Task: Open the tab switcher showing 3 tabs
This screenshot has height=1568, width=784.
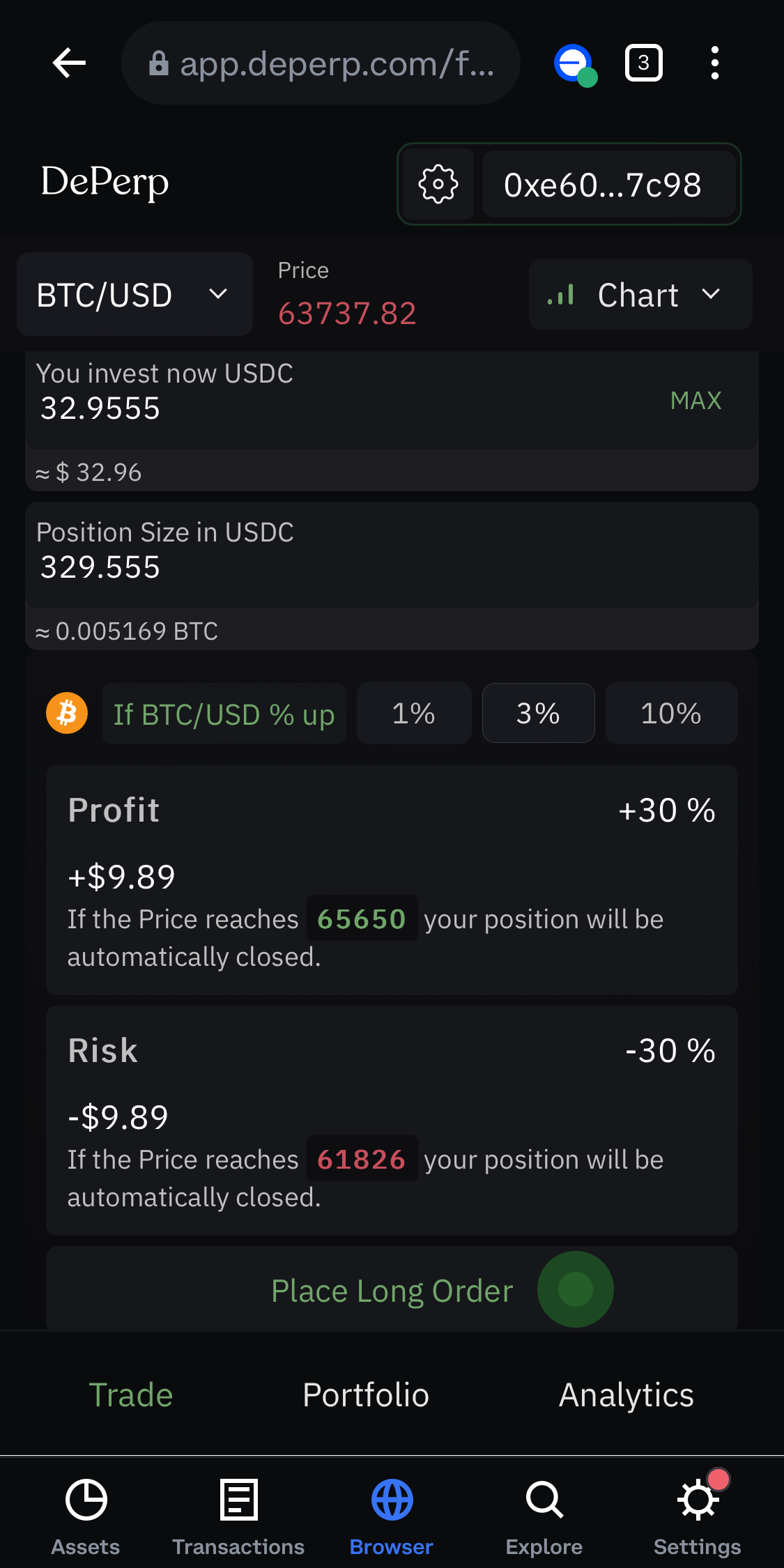Action: [x=643, y=63]
